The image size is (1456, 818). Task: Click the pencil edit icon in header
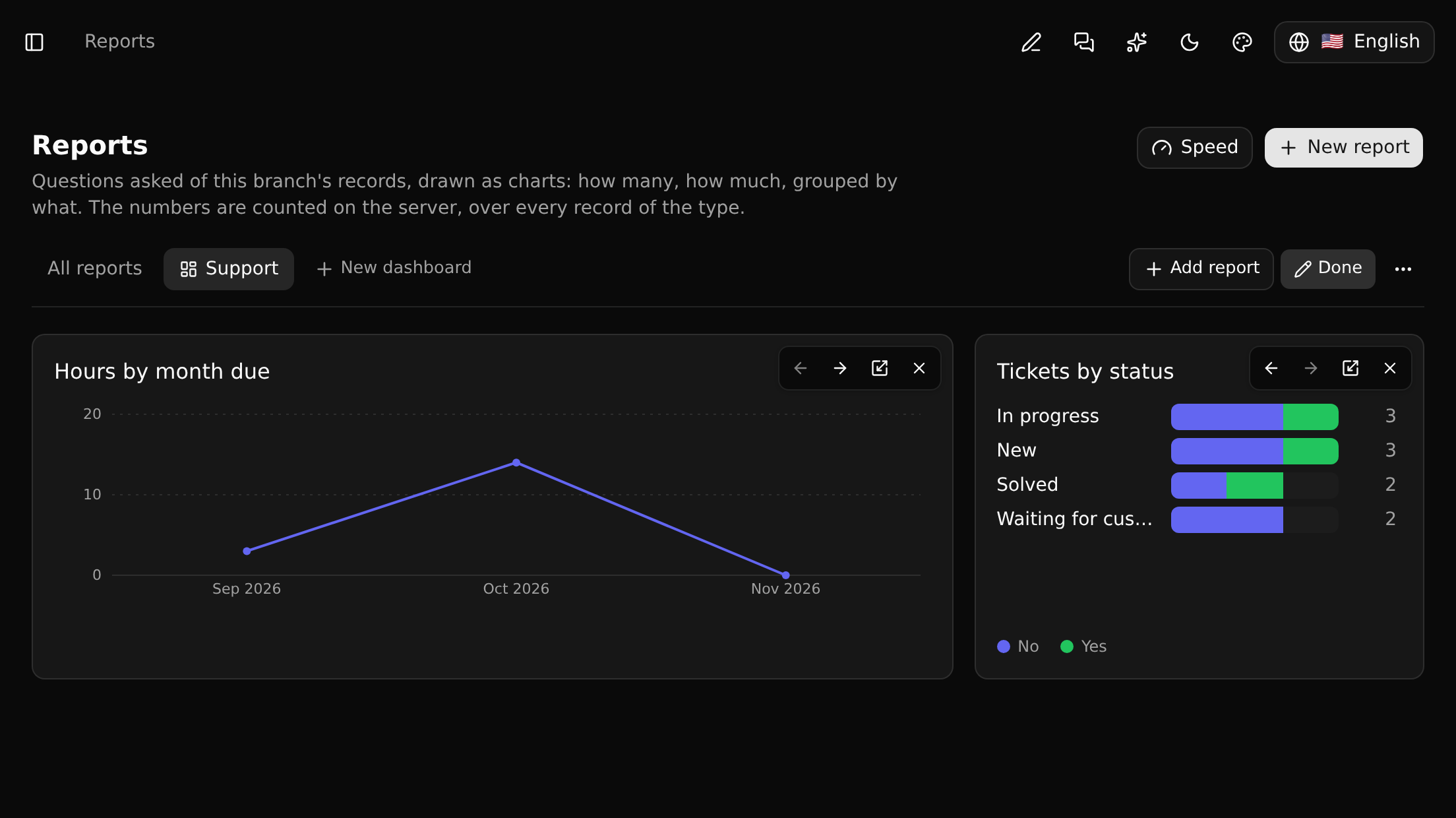[1031, 42]
